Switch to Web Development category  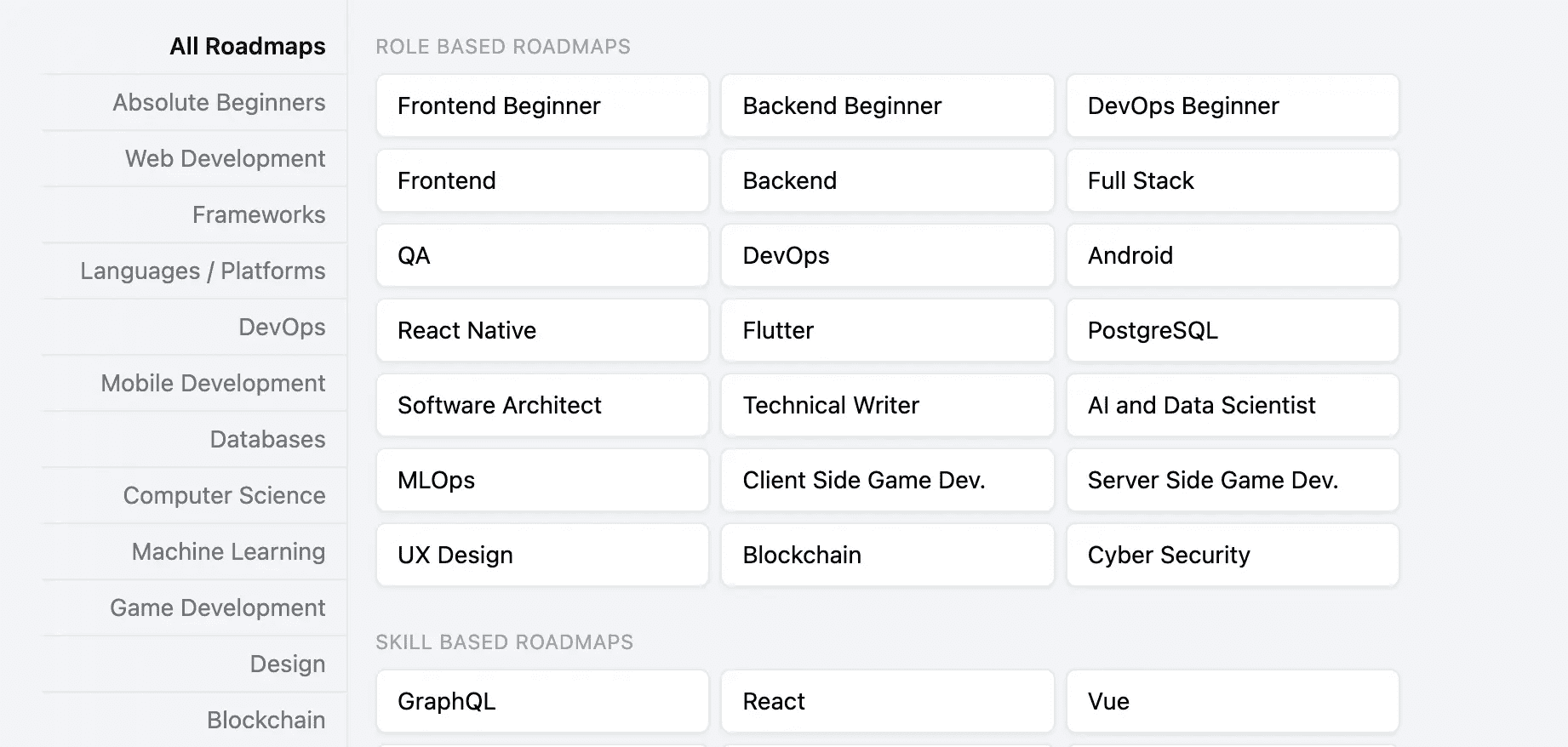[225, 158]
